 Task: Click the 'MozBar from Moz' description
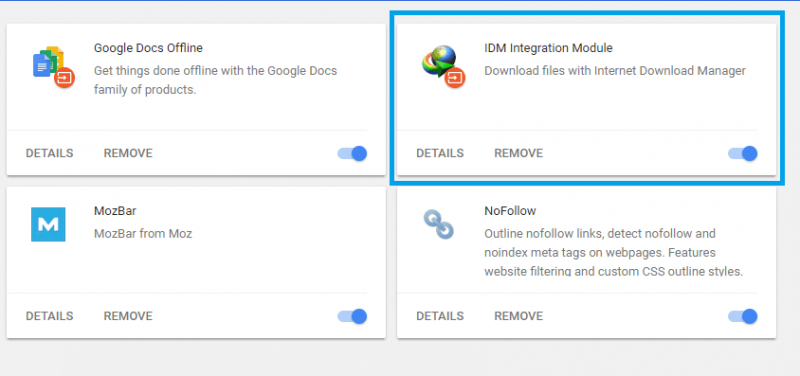tap(143, 234)
